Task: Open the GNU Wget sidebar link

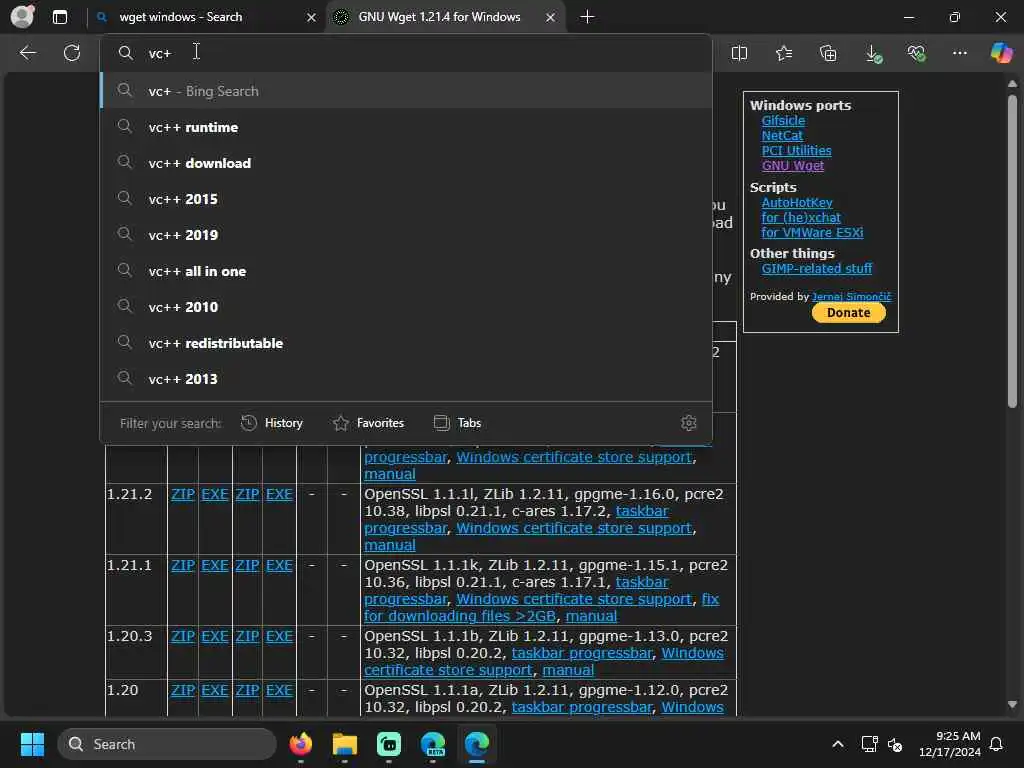Action: 792,165
